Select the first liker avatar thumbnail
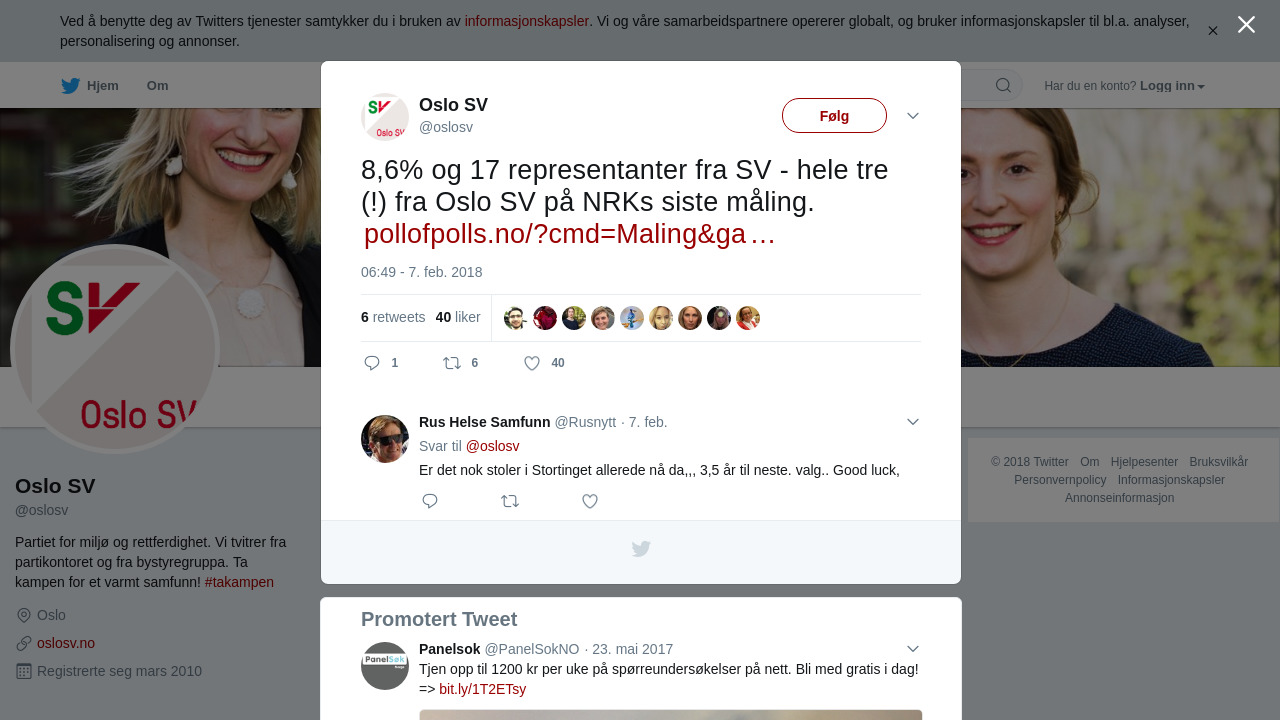 tap(515, 318)
